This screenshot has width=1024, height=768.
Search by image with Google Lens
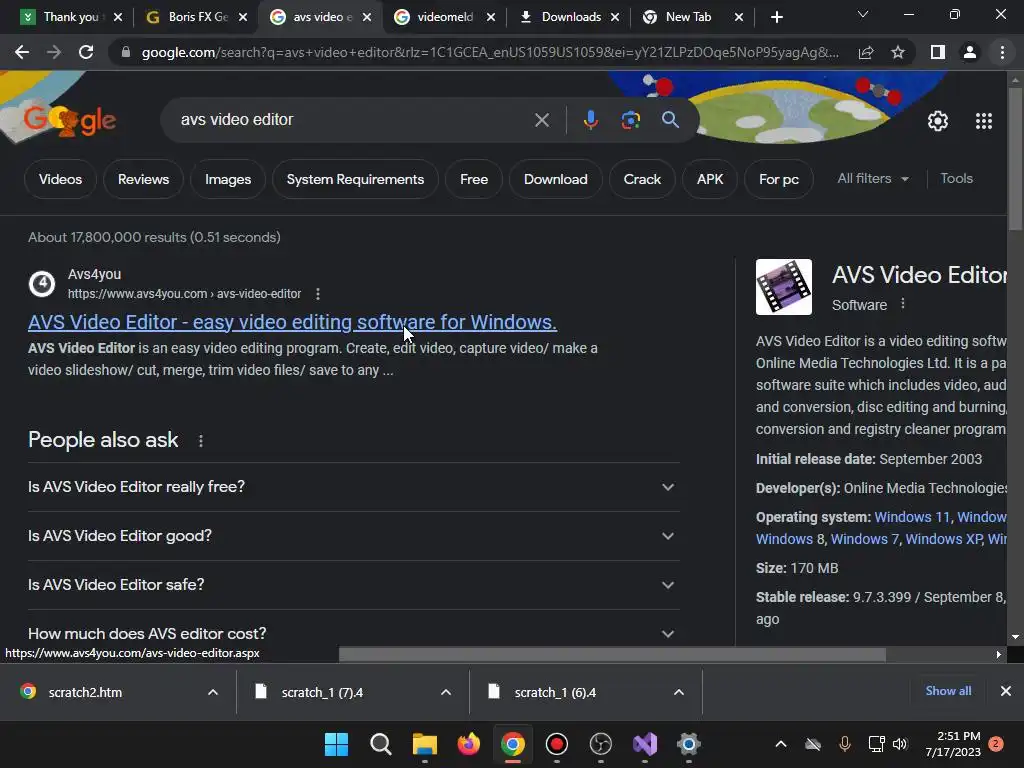(630, 120)
